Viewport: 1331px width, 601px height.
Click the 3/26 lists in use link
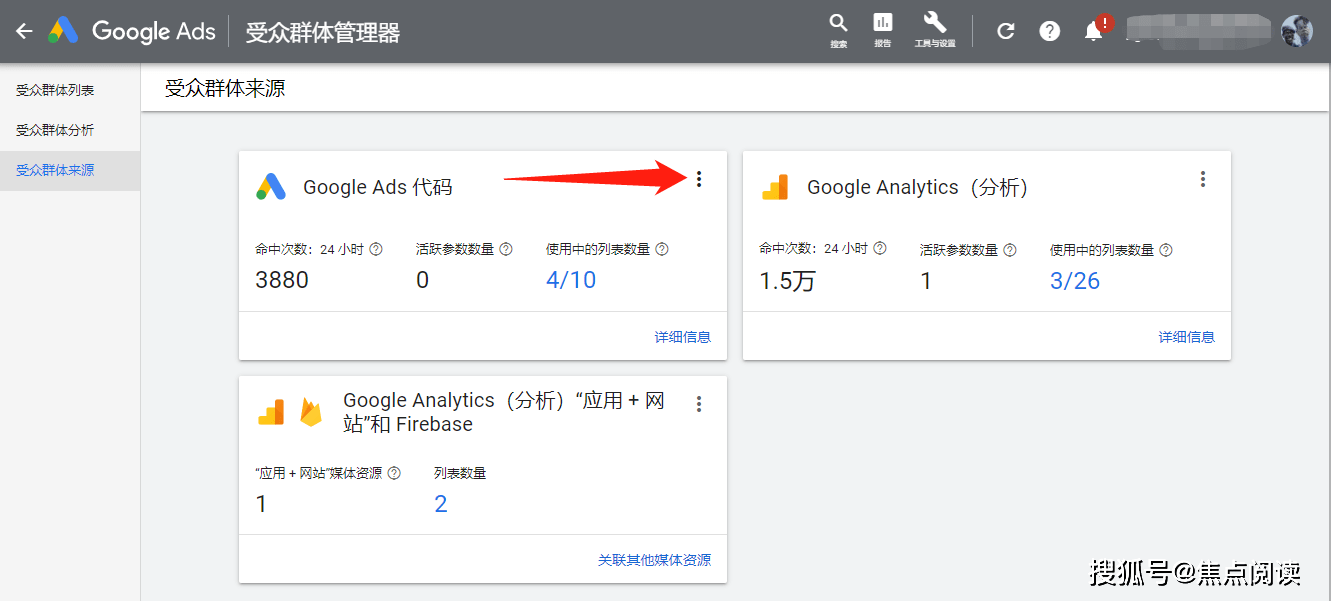coord(1075,281)
